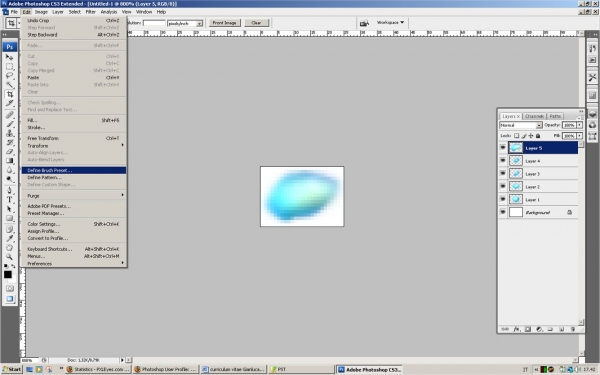Add a layer style with fx icon

[x=517, y=329]
